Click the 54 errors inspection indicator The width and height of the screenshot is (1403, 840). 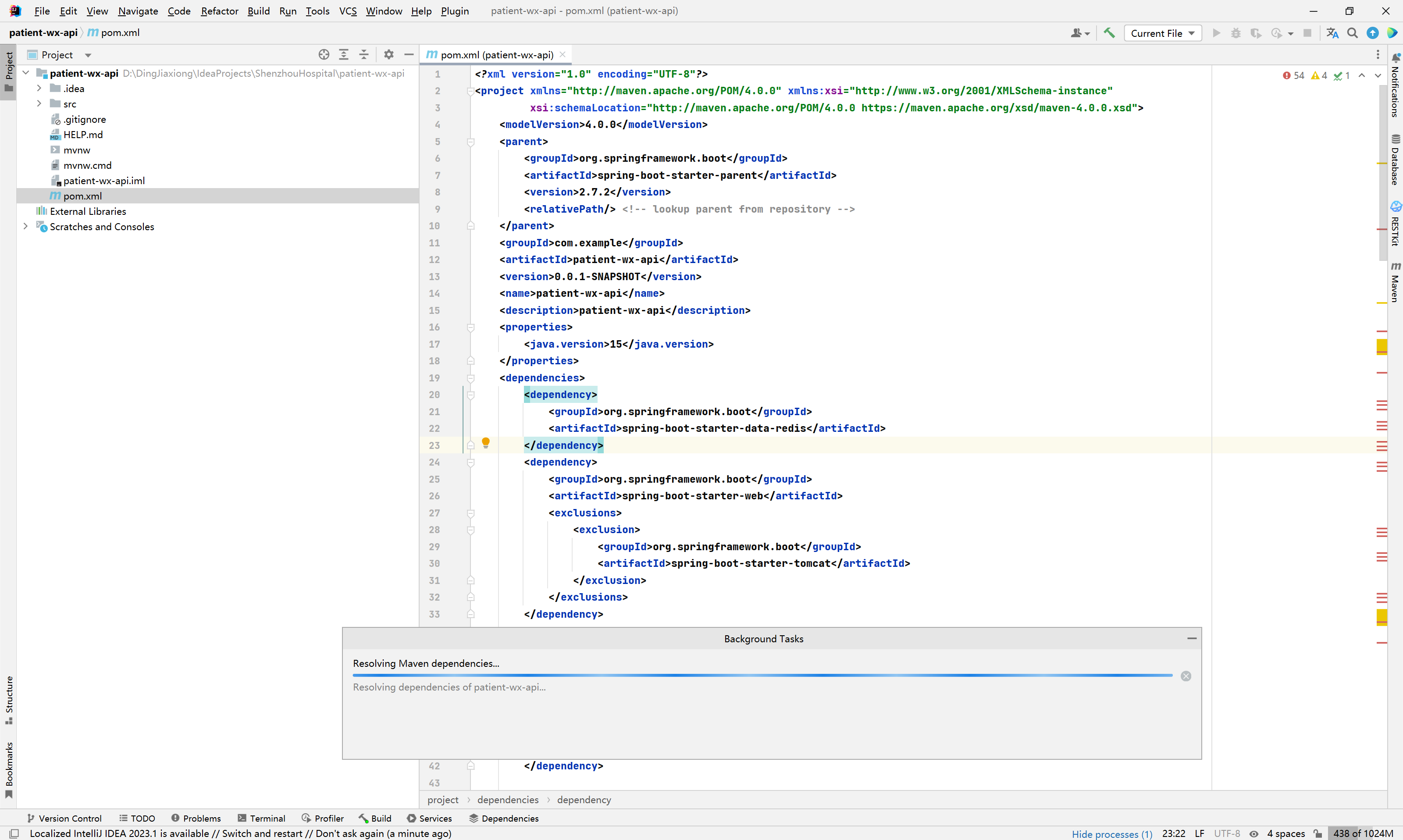tap(1293, 75)
